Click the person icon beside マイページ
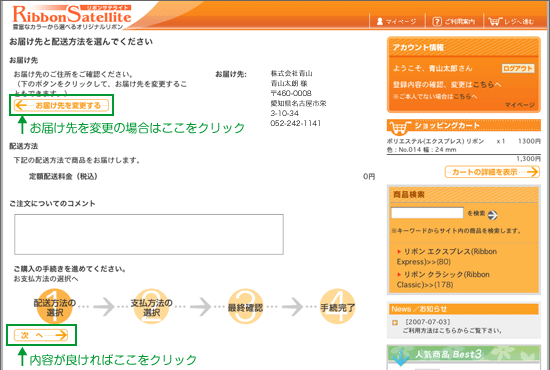The height and width of the screenshot is (370, 550). [380, 21]
